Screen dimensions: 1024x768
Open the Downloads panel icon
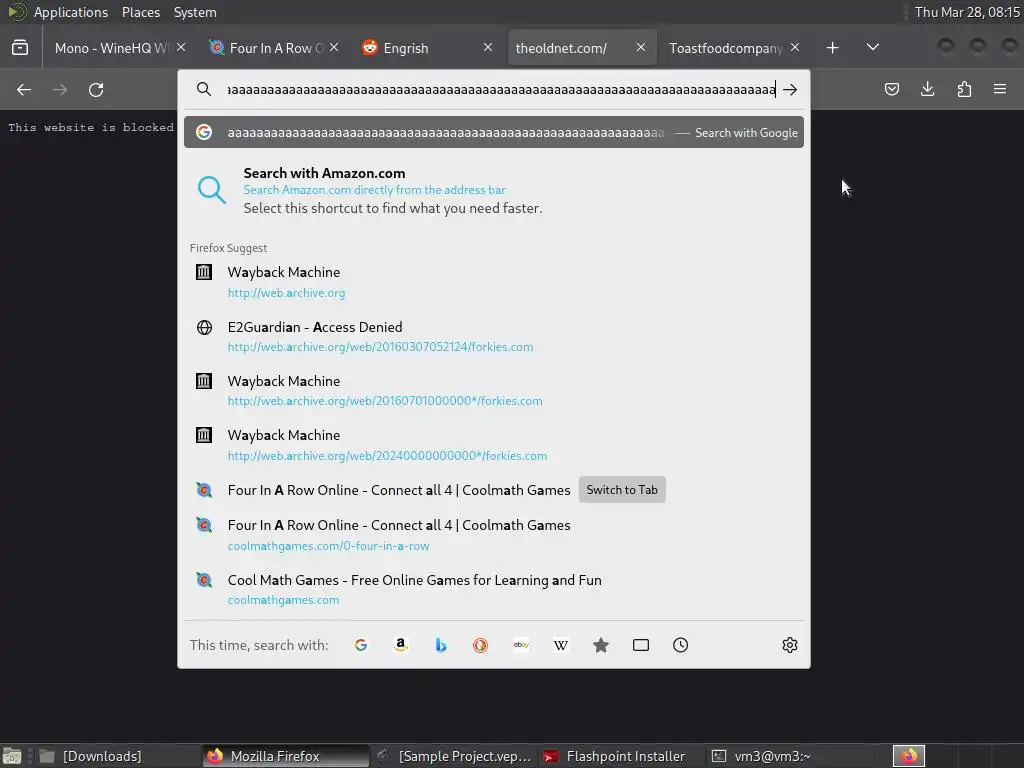click(x=927, y=89)
